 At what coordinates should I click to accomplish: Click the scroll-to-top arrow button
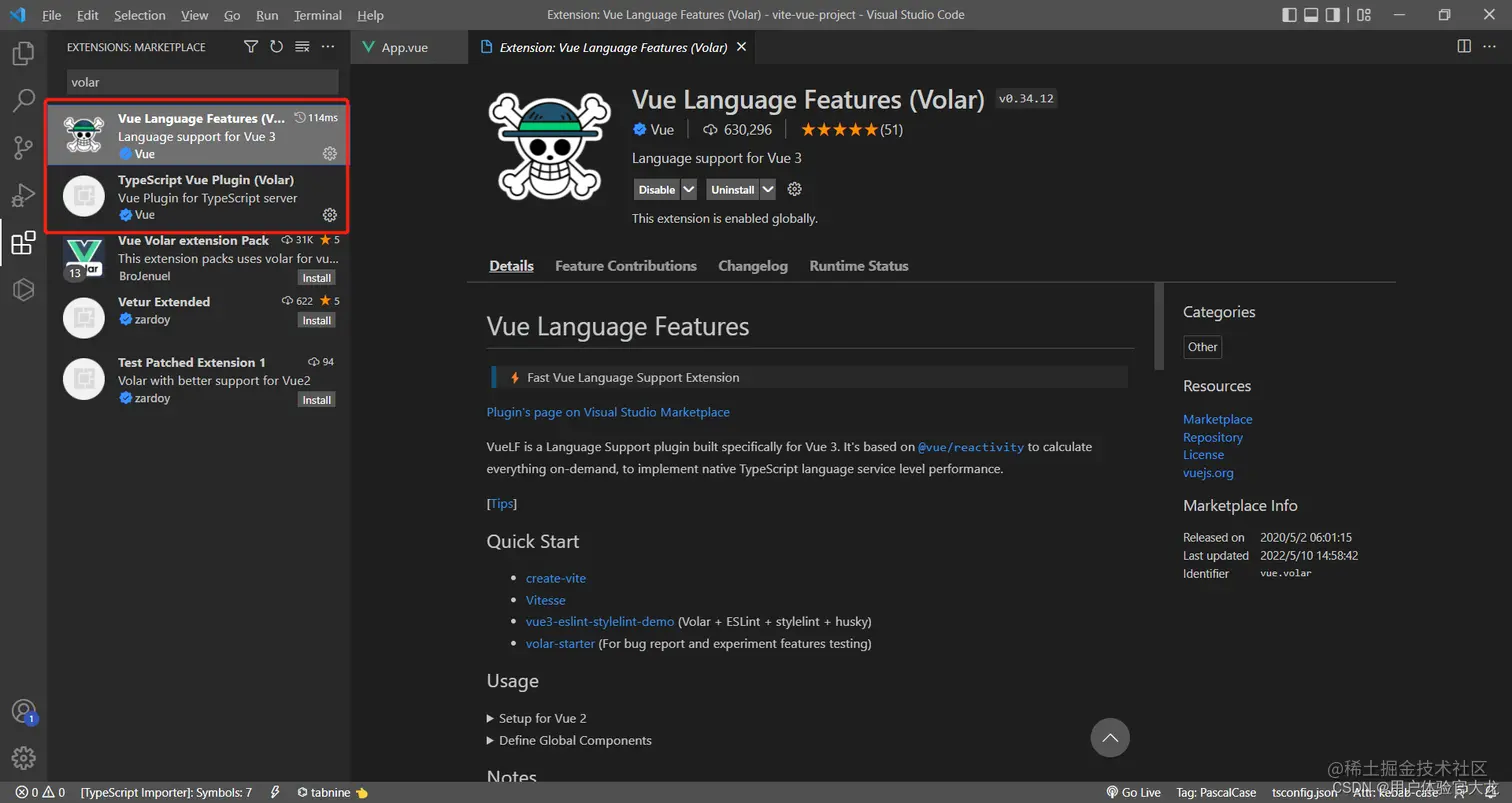point(1110,738)
